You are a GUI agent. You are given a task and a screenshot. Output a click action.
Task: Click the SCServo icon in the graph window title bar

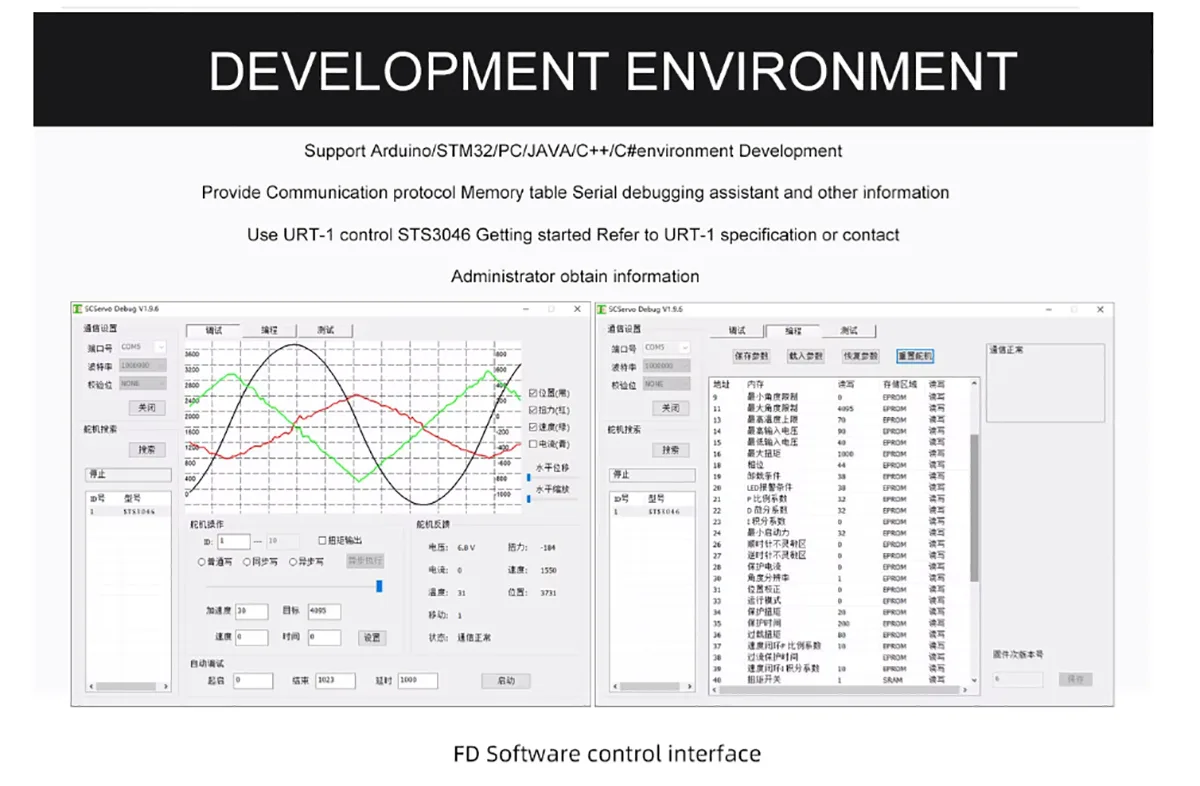77,309
